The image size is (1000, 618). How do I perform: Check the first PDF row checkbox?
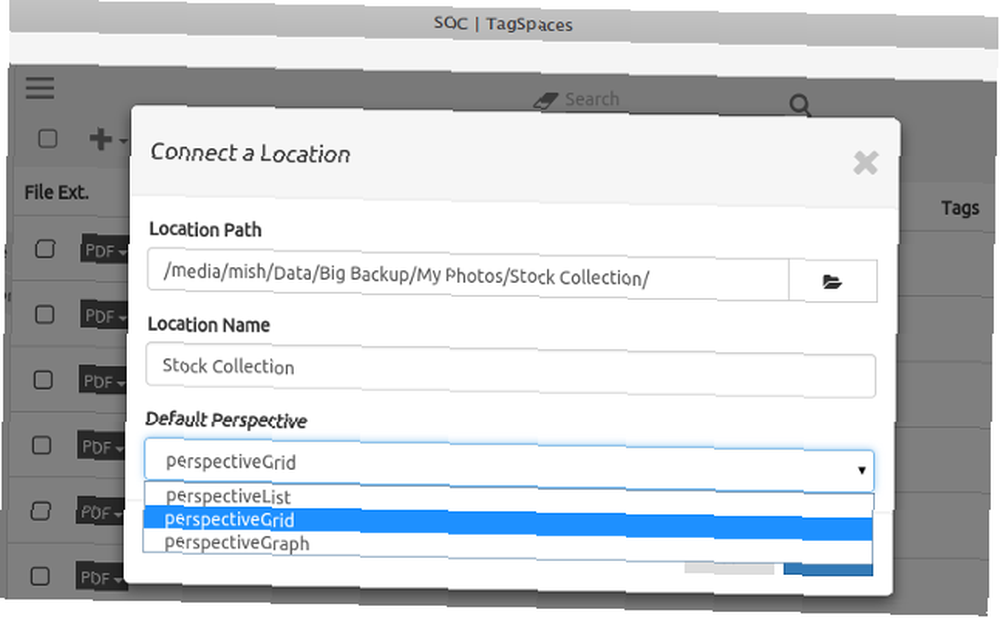(45, 249)
